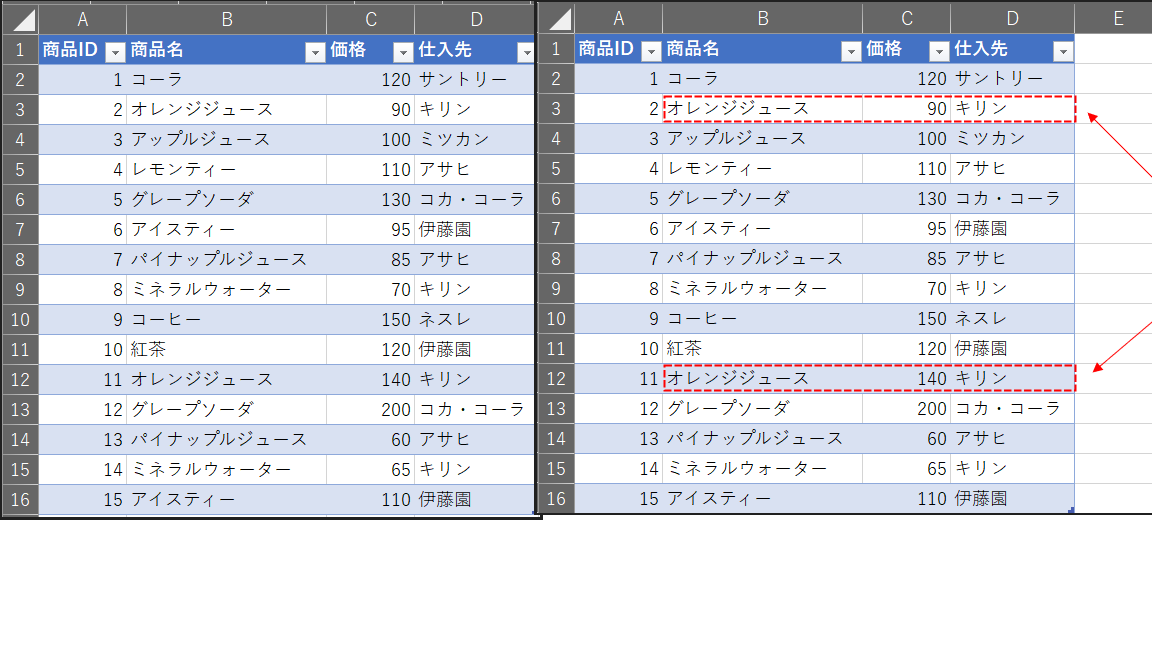Open 商品ID filter dropdown in left table
This screenshot has width=1152, height=648.
115,52
